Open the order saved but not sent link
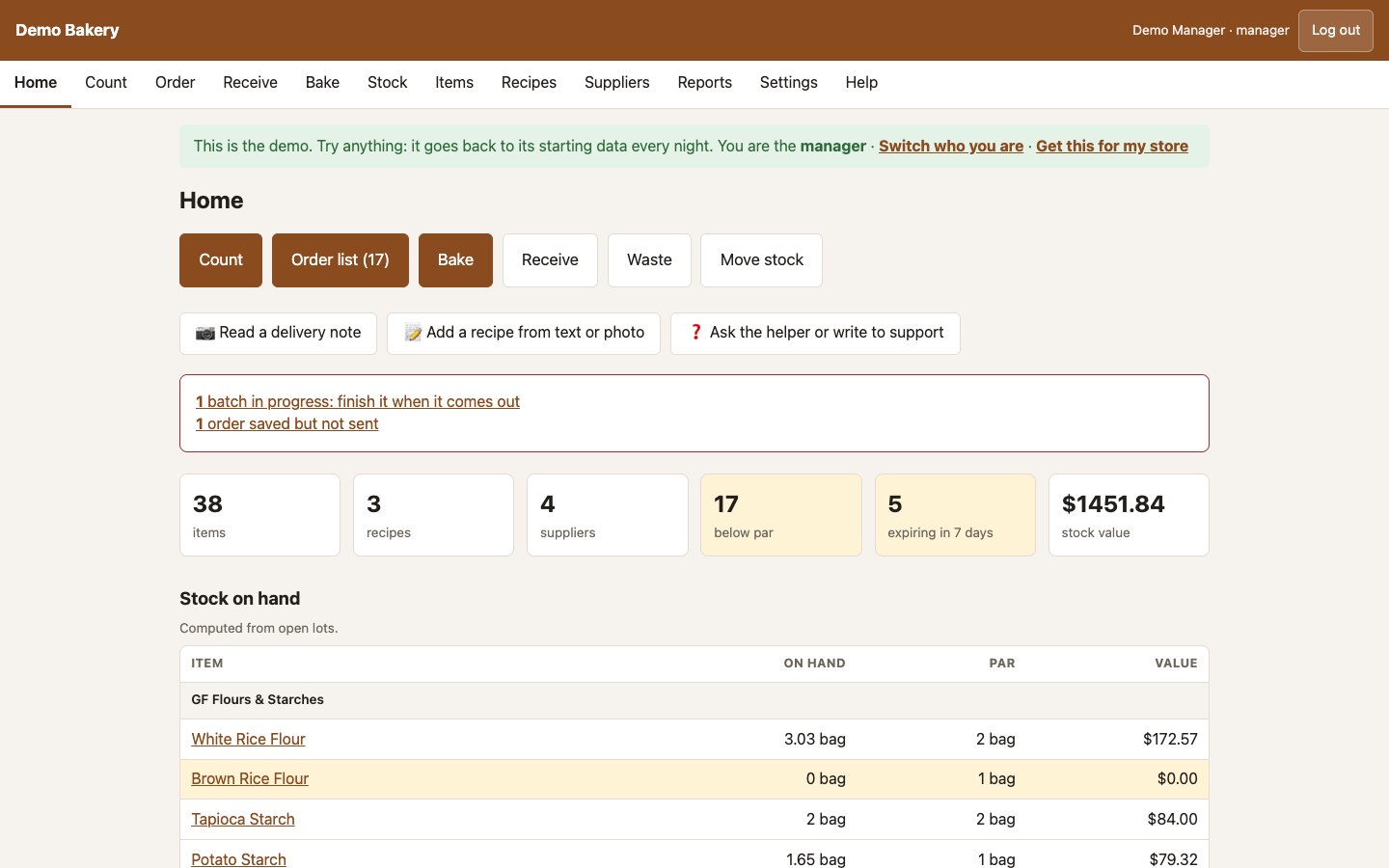1389x868 pixels. (286, 424)
